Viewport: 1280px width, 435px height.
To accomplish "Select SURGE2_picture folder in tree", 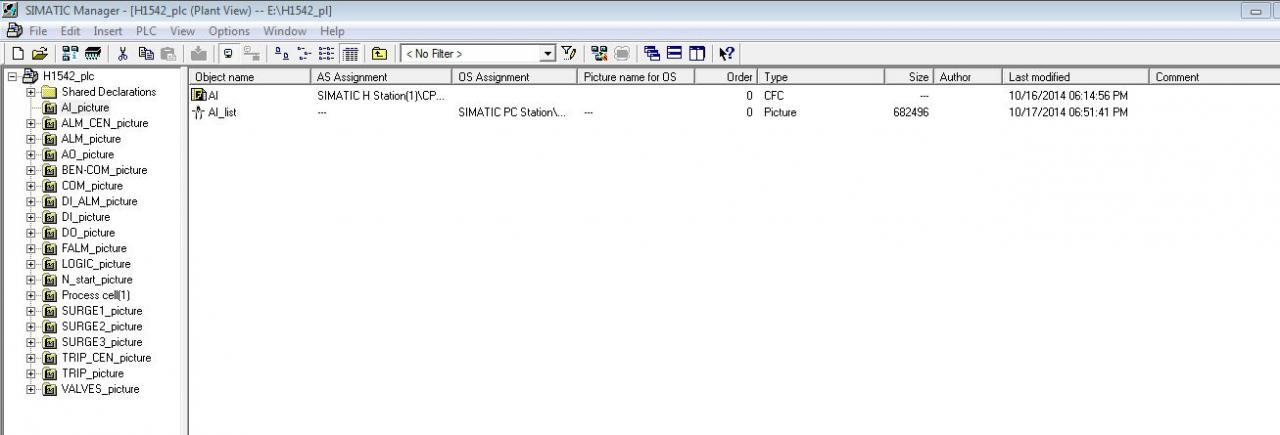I will click(102, 326).
